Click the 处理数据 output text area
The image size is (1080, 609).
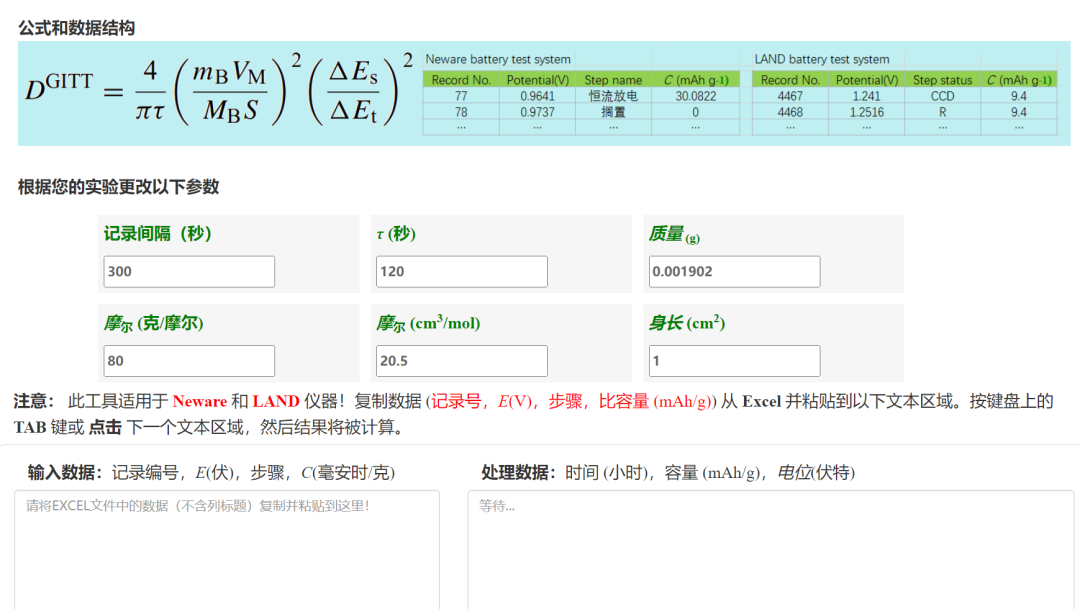pyautogui.click(x=770, y=550)
